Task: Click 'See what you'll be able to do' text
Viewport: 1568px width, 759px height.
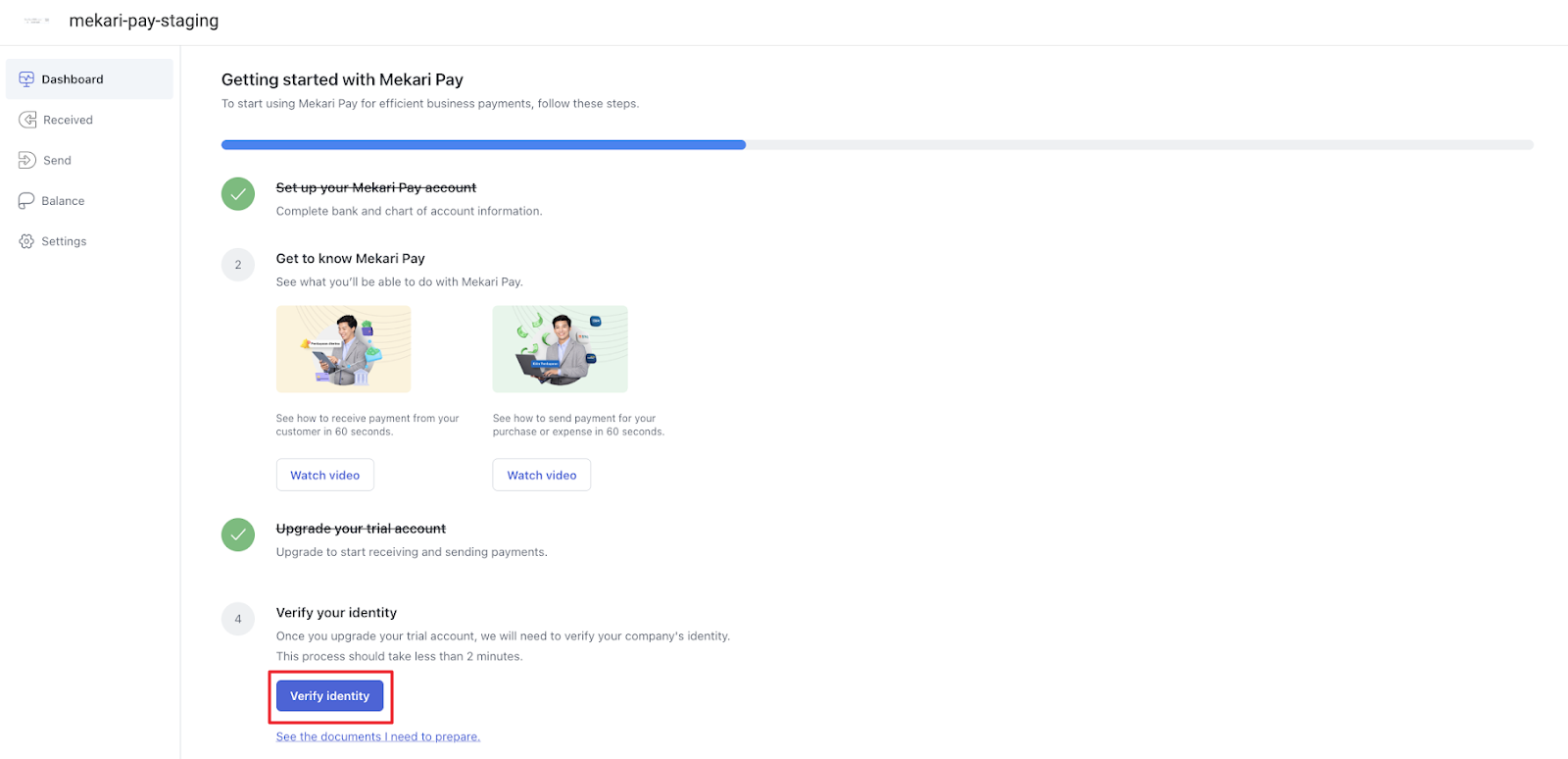Action: point(400,281)
